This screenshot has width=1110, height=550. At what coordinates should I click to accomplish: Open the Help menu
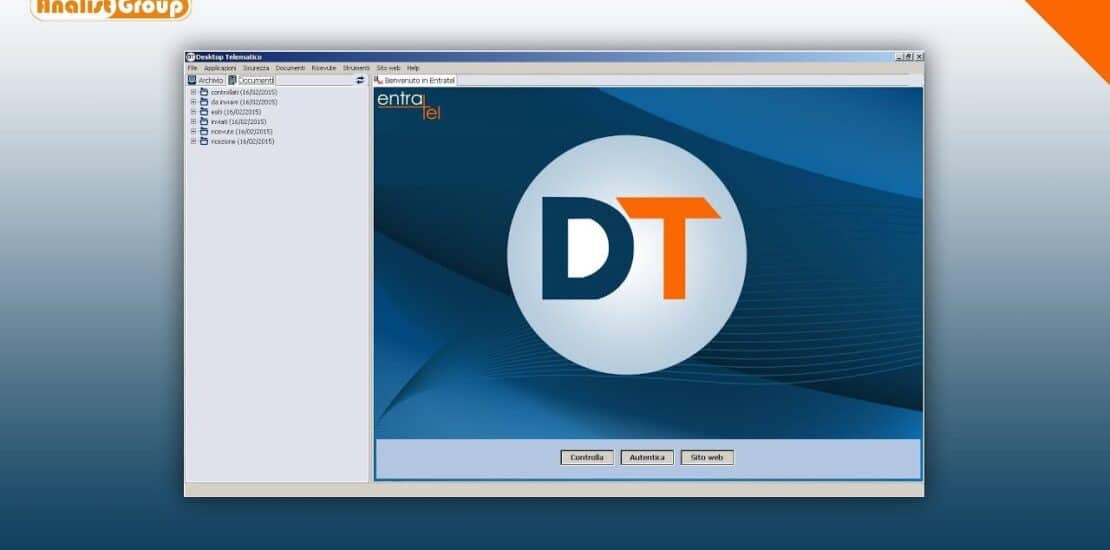(413, 68)
